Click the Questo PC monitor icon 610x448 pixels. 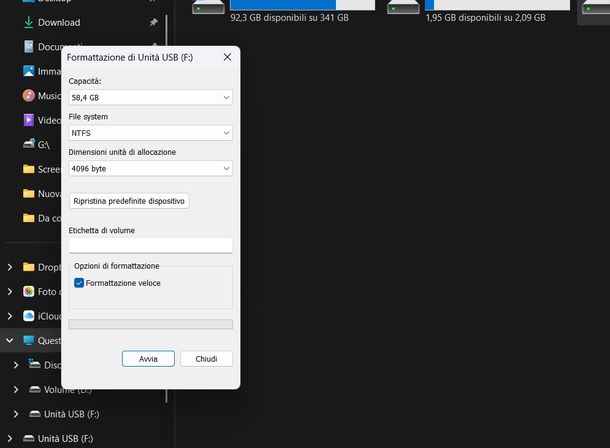[28, 340]
